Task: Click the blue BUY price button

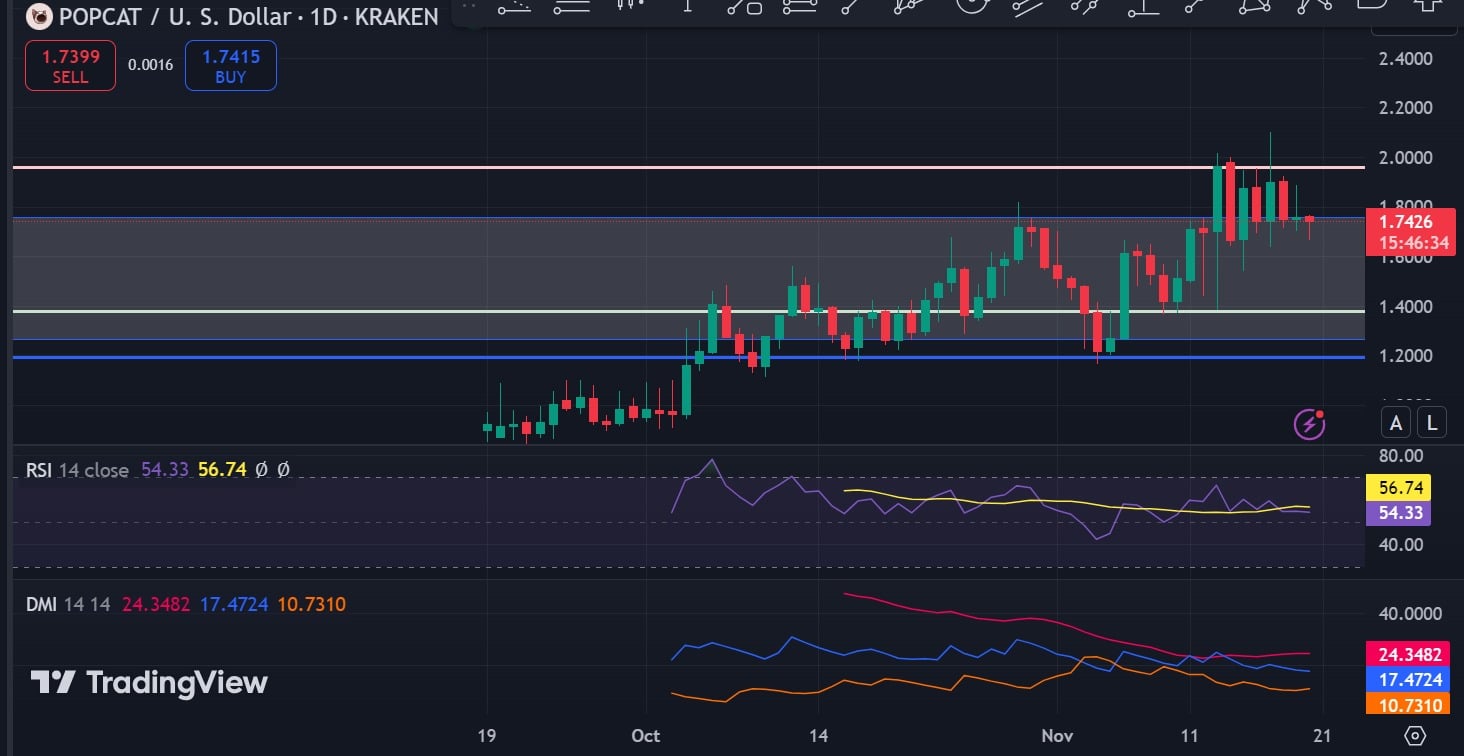Action: click(x=230, y=65)
